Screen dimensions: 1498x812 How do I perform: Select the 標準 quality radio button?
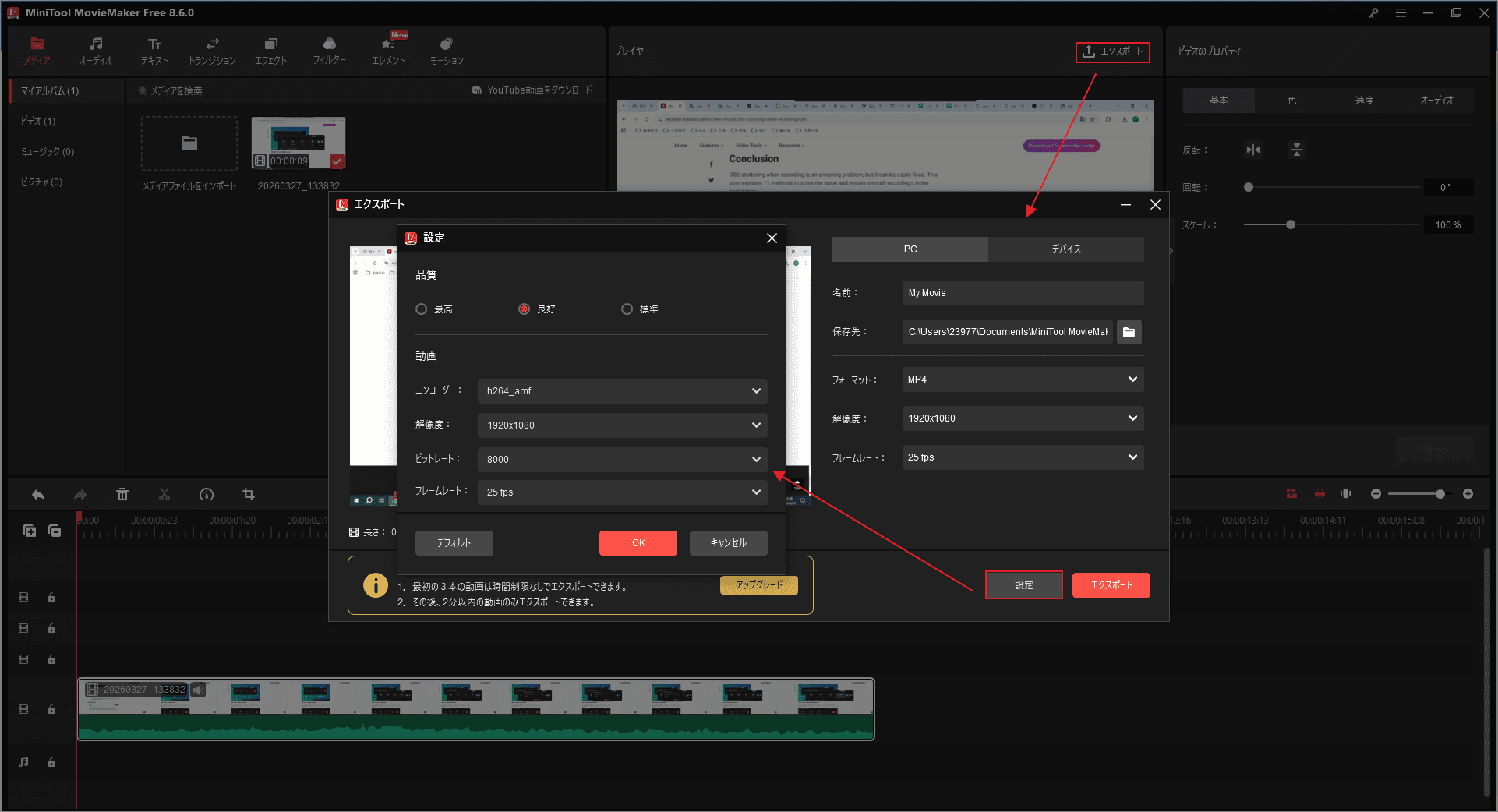(627, 309)
